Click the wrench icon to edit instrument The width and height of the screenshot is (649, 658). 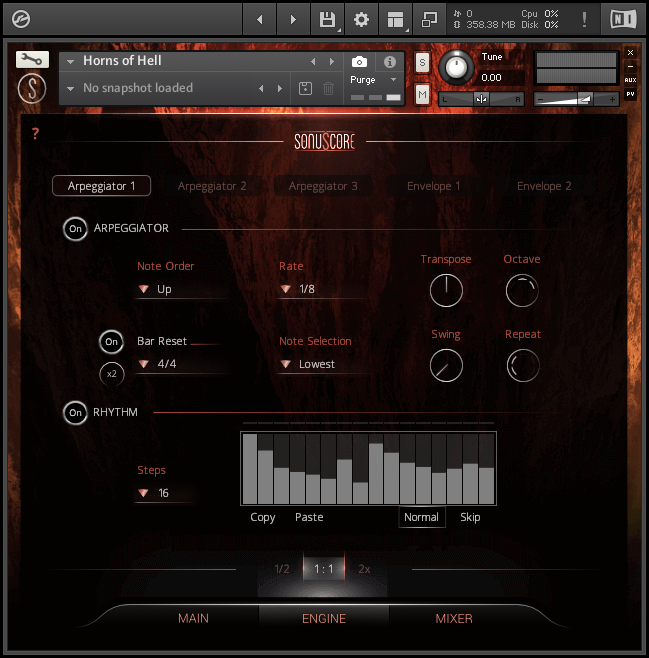[32, 60]
